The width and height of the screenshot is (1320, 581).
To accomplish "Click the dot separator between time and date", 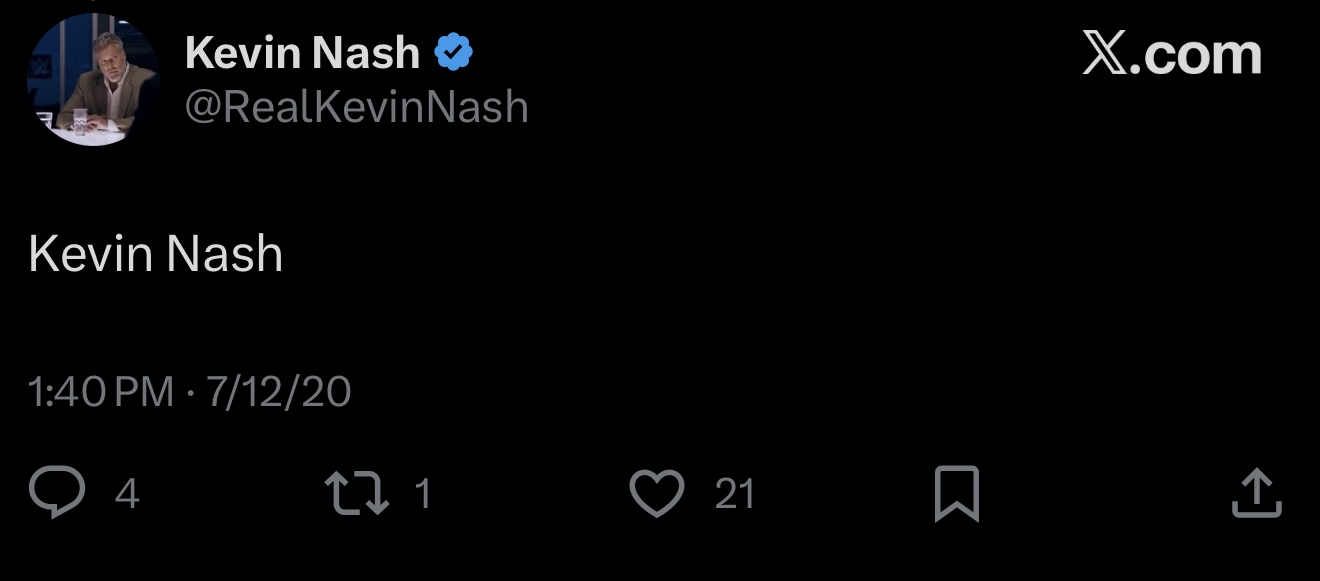I will point(190,393).
